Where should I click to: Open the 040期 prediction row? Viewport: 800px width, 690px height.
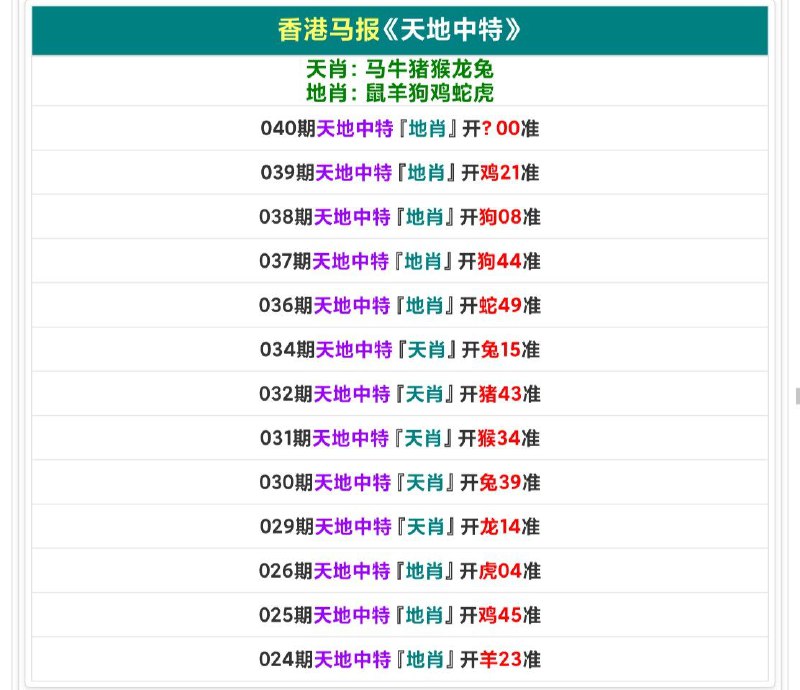tap(399, 128)
